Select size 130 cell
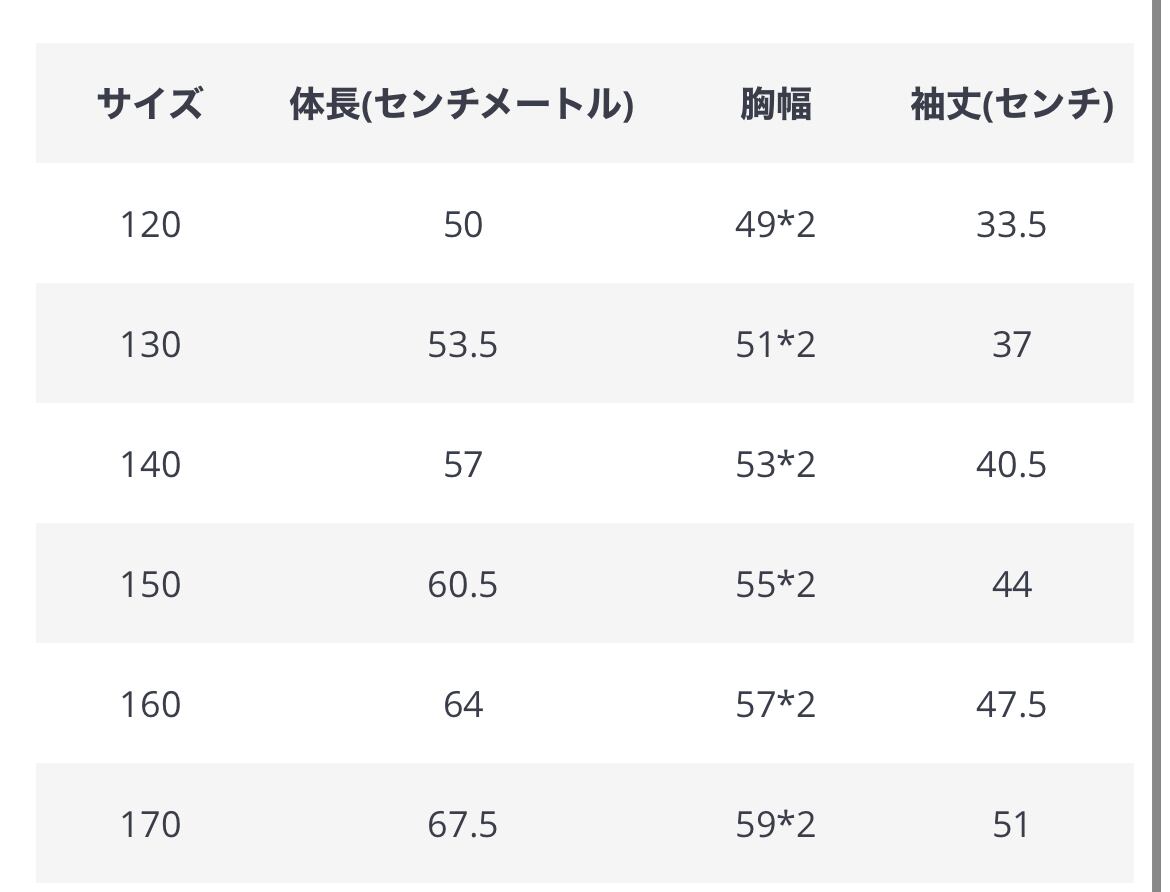 pyautogui.click(x=150, y=344)
